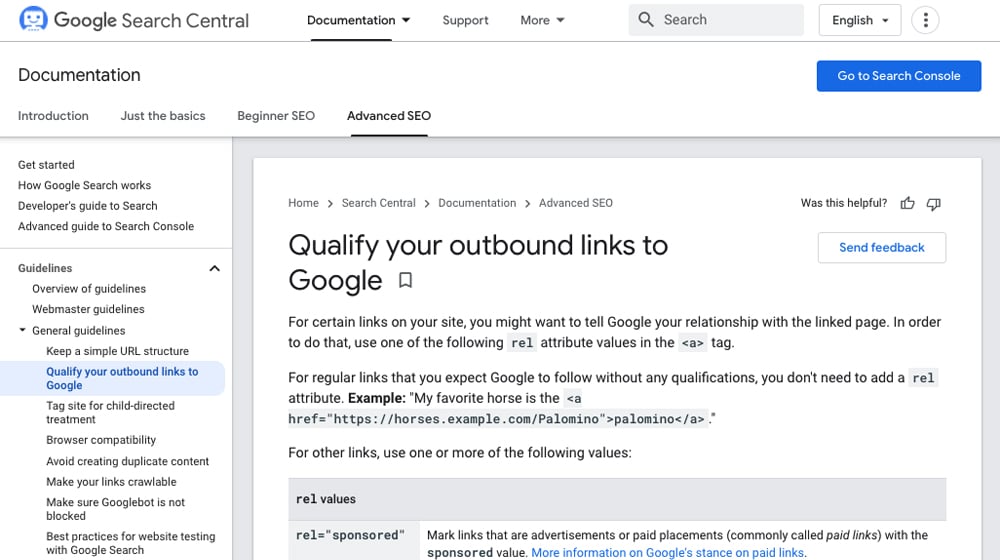Open Search Central breadcrumb link
1000x560 pixels.
tap(378, 203)
